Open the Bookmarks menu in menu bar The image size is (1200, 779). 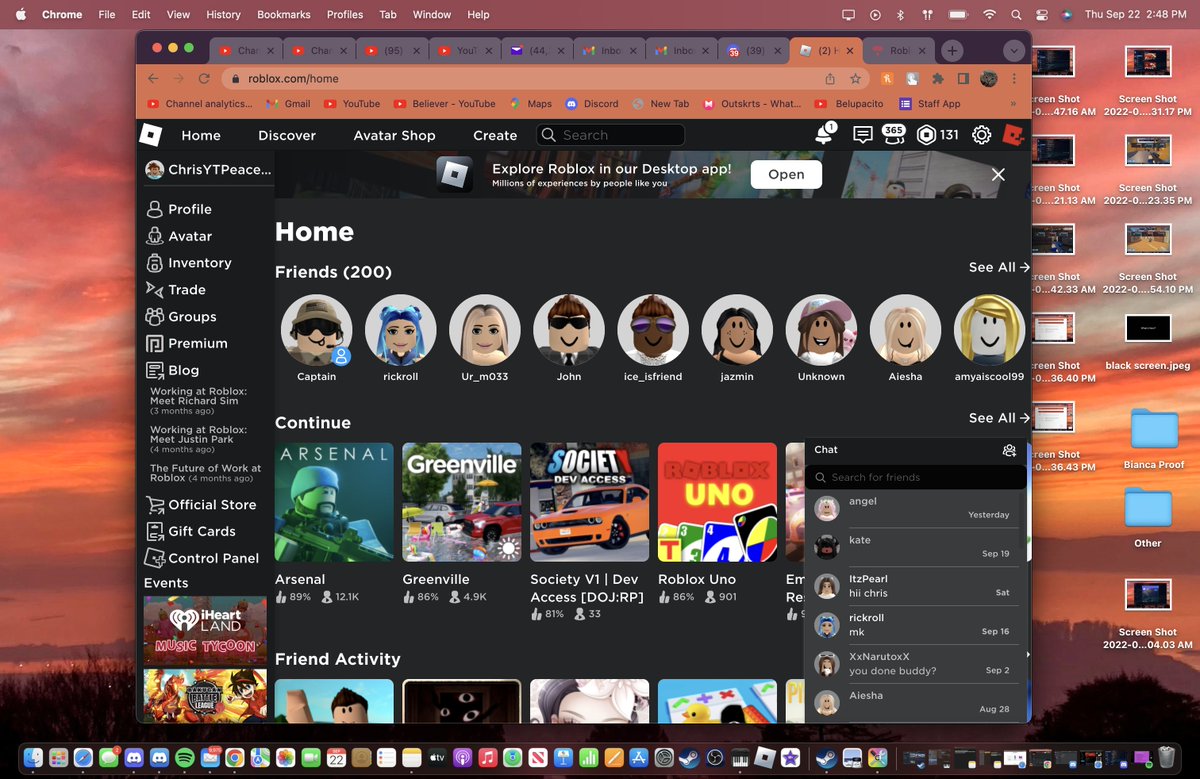pos(284,15)
